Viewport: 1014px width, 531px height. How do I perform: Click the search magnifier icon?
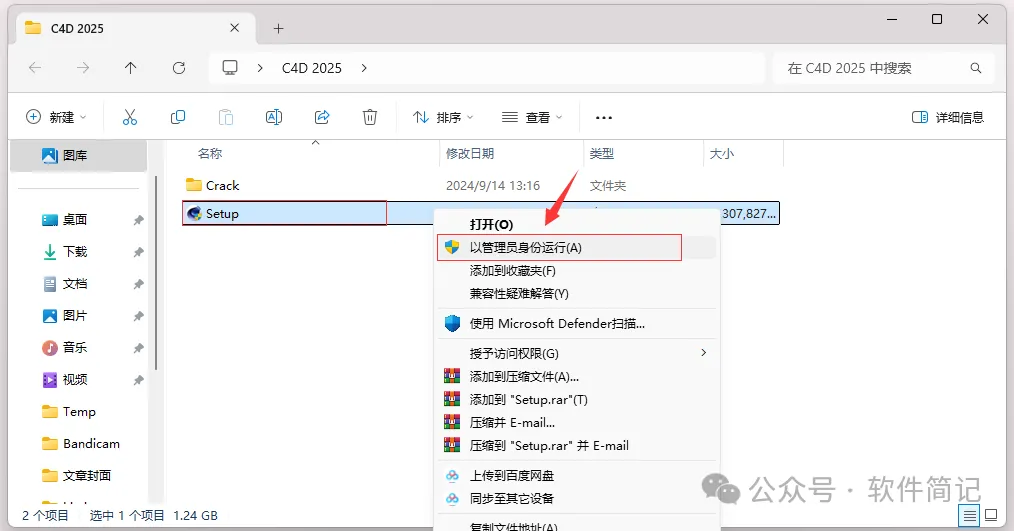tap(976, 68)
